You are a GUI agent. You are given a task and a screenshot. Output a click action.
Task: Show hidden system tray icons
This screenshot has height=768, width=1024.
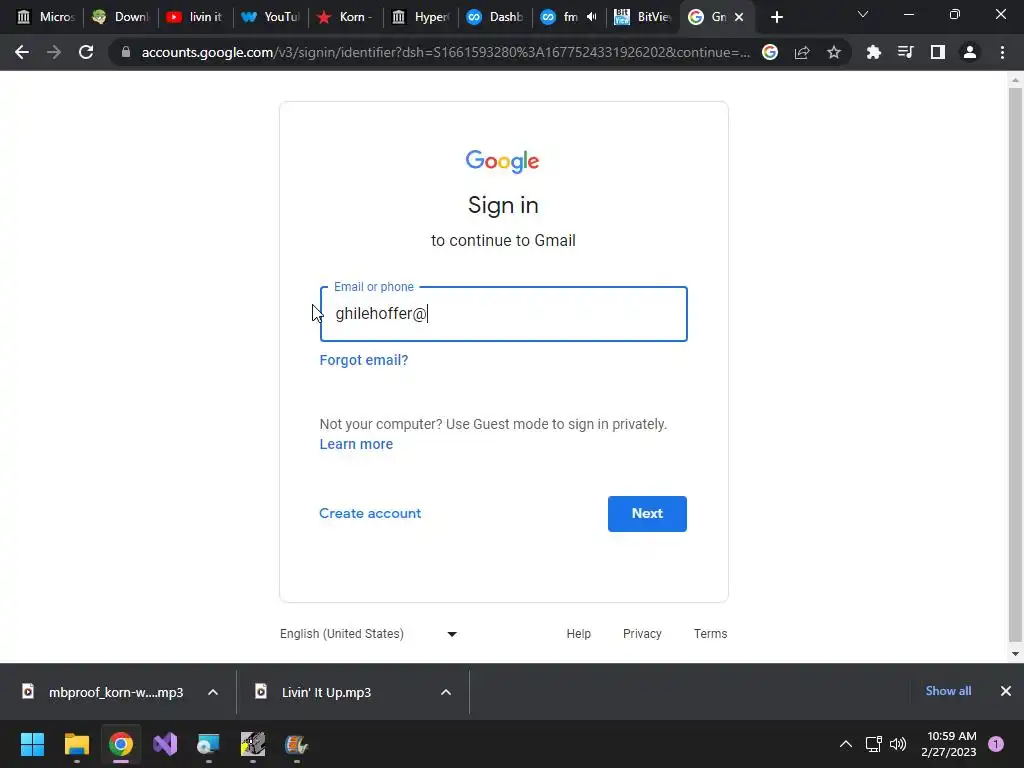point(846,744)
